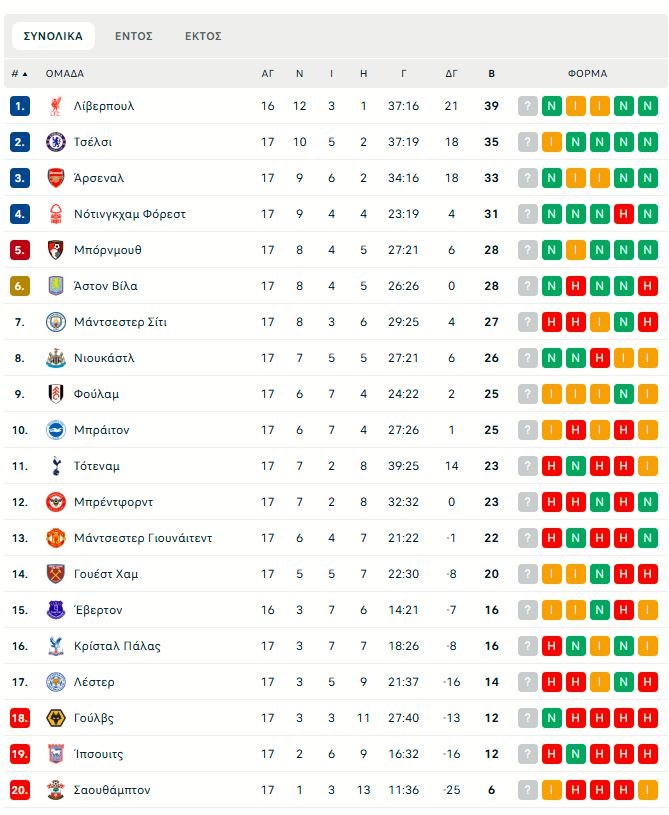Image resolution: width=669 pixels, height=815 pixels.
Task: Click the Southampton crest icon
Action: click(55, 790)
